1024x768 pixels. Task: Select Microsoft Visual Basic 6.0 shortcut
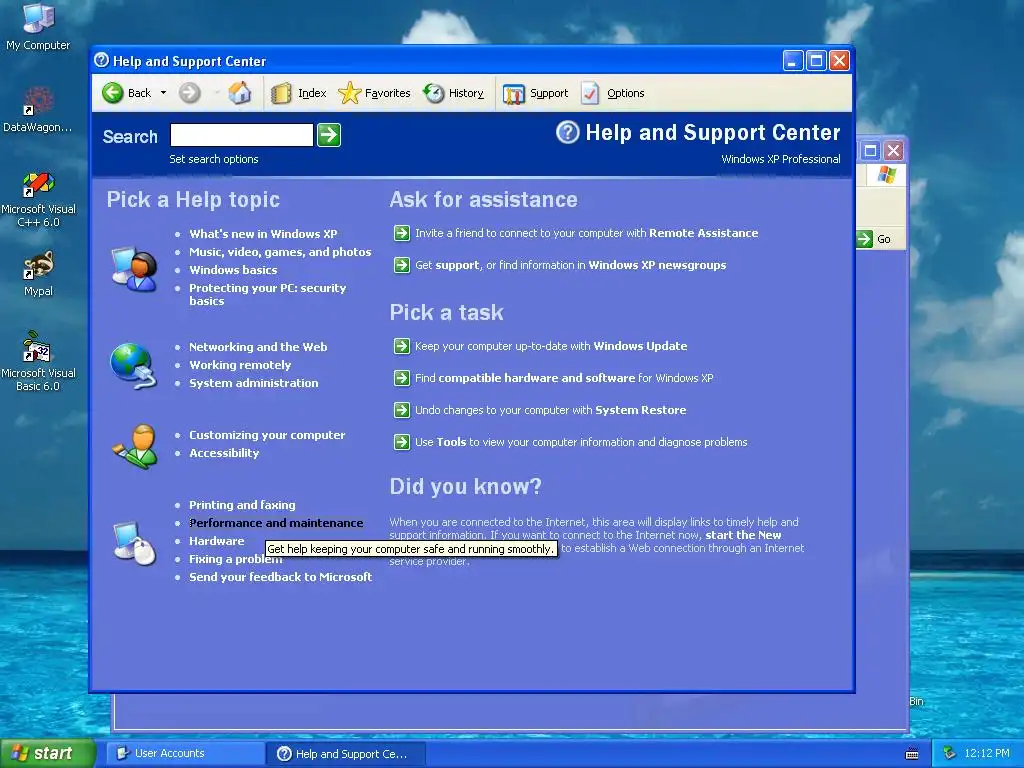pyautogui.click(x=38, y=362)
